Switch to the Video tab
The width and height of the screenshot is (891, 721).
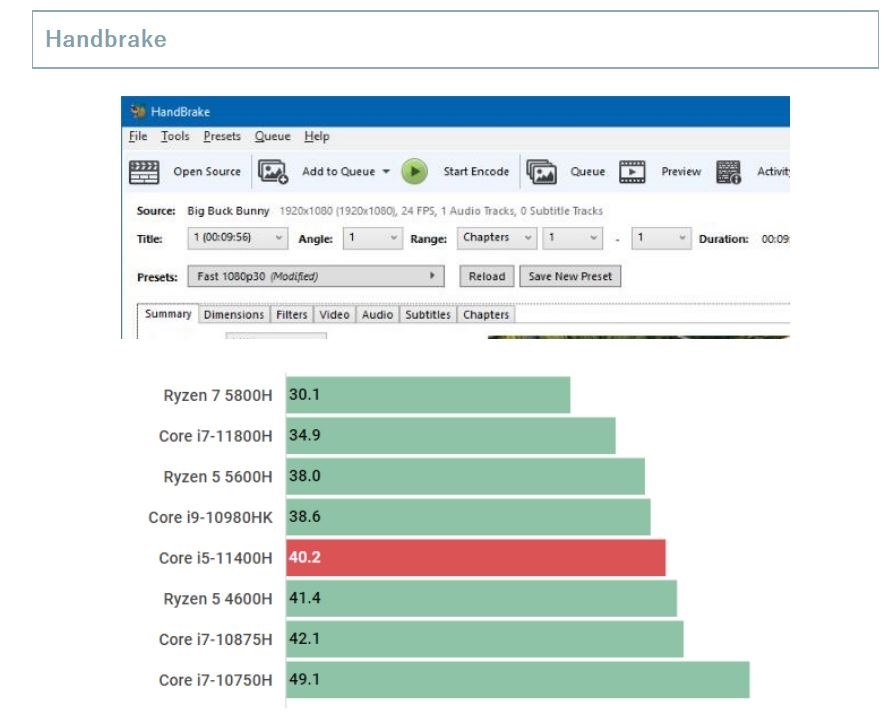pyautogui.click(x=334, y=315)
